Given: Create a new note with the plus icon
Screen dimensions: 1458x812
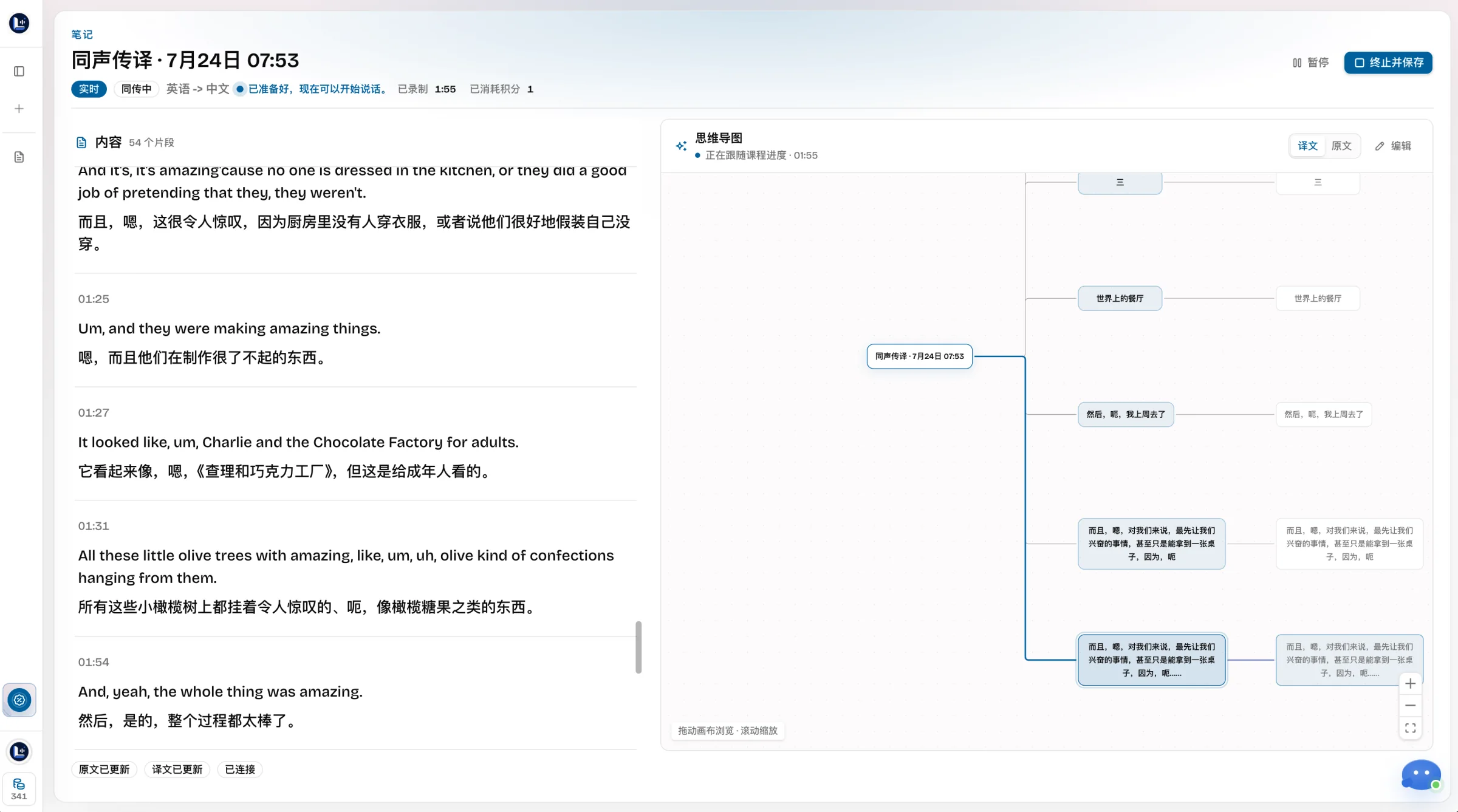Looking at the screenshot, I should click(19, 109).
